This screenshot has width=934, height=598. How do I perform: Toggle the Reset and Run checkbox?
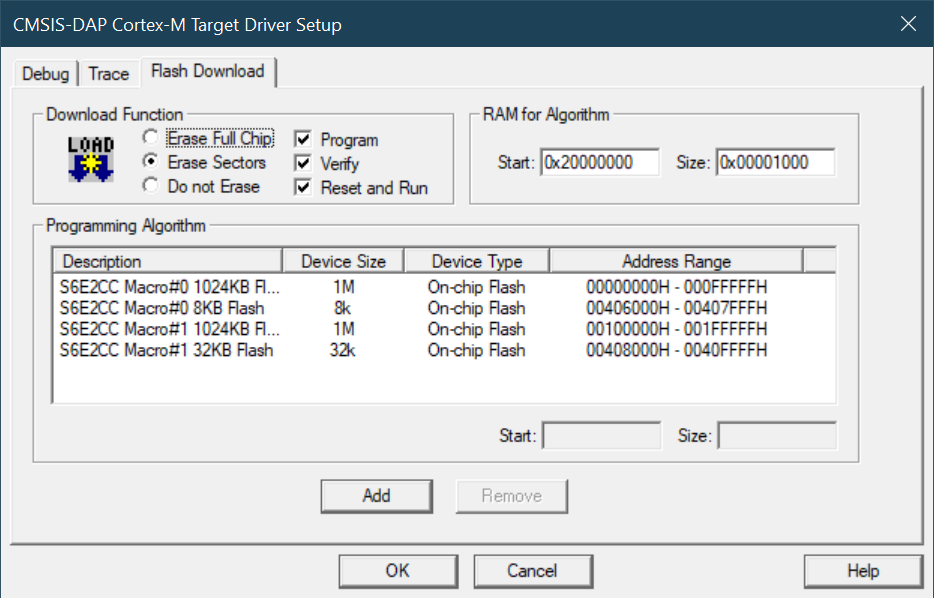[303, 187]
